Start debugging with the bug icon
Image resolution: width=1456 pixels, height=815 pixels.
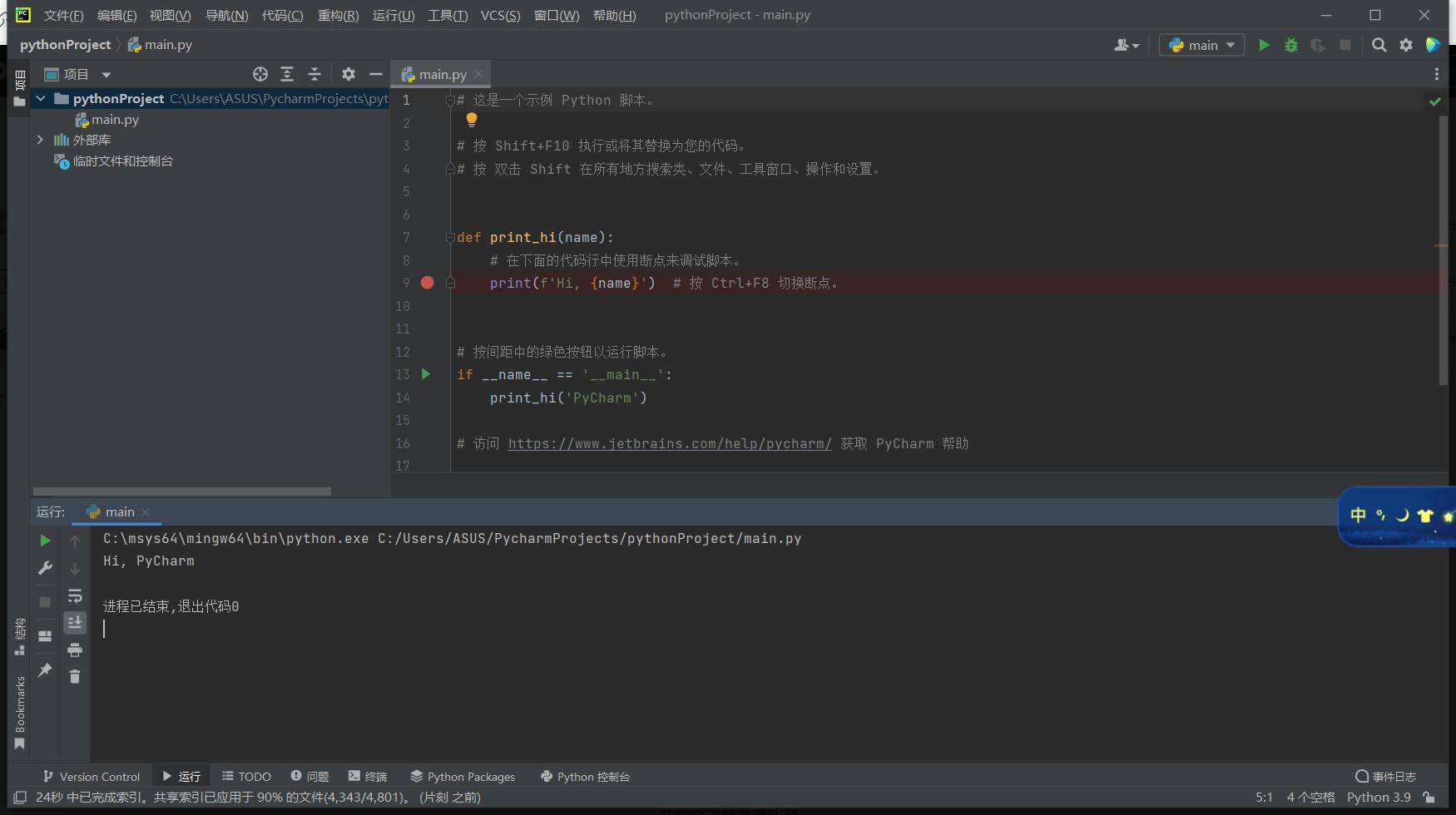pyautogui.click(x=1291, y=45)
